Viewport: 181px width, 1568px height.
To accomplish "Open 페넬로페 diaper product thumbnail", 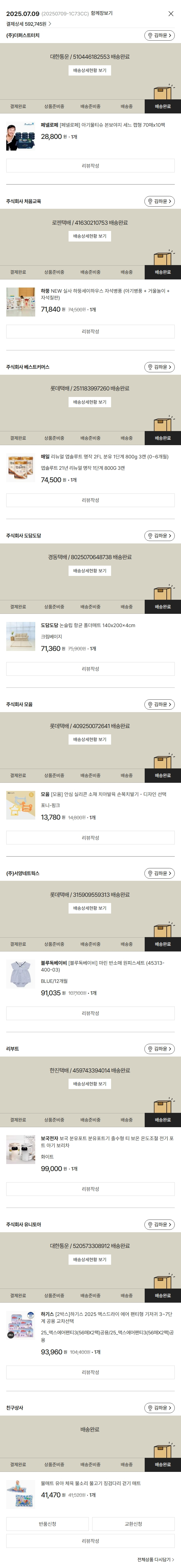I will [21, 136].
